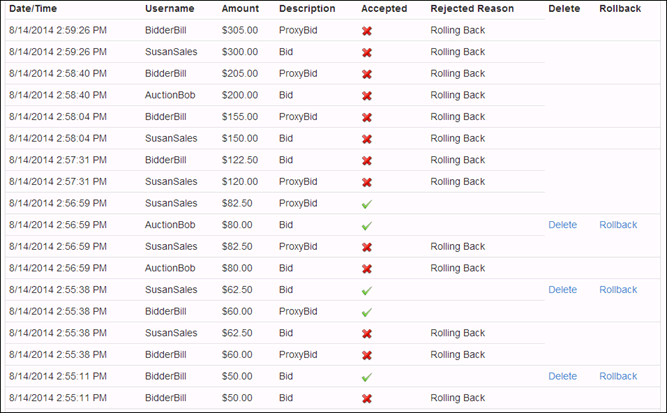Delete the BidderBill $50.00 bid

(x=562, y=376)
